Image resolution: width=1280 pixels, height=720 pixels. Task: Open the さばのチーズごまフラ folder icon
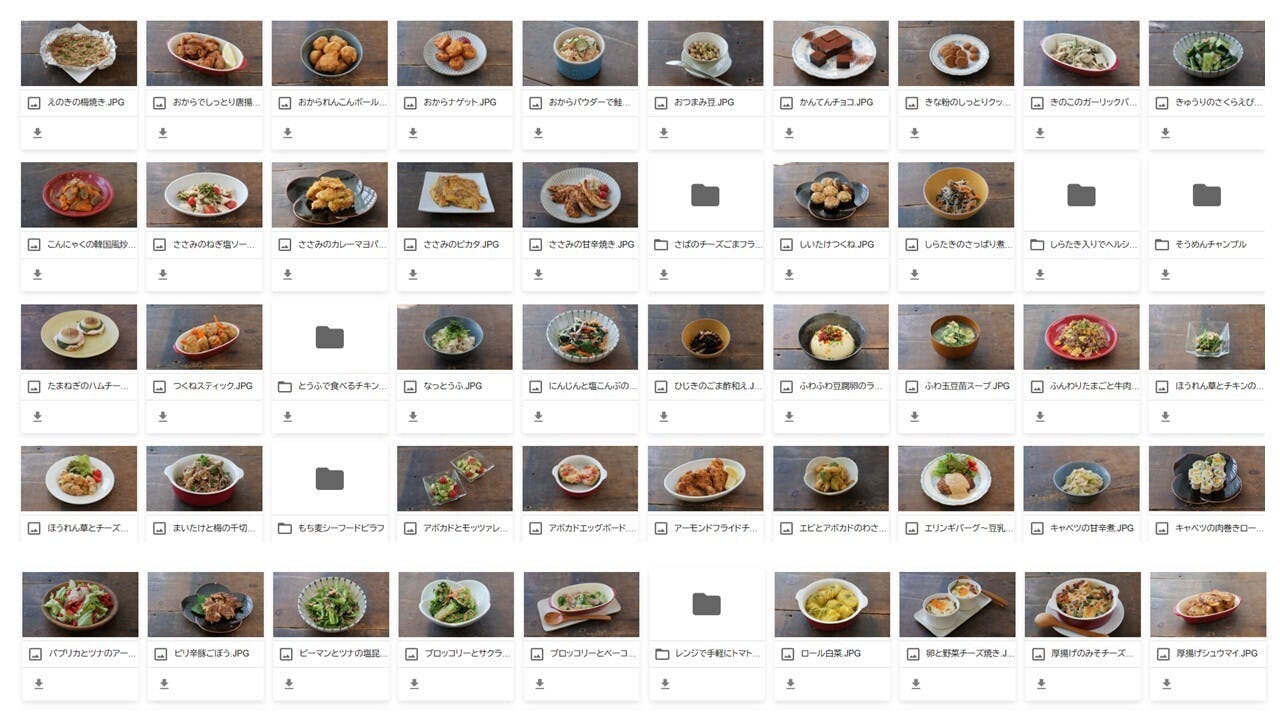tap(705, 195)
